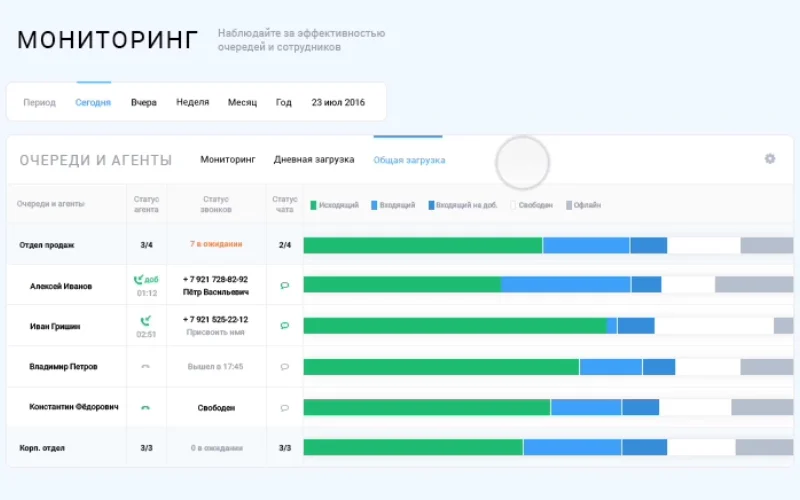Click the grey Офлайн legend swatch
Screen dimensions: 800x500
tap(569, 205)
